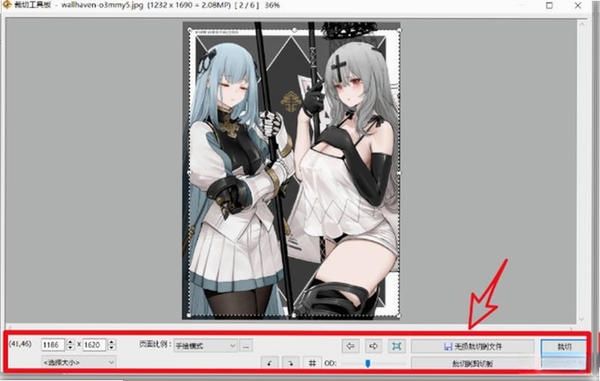The width and height of the screenshot is (600, 381).
Task: Focus the height field showing 1620
Action: pos(94,345)
